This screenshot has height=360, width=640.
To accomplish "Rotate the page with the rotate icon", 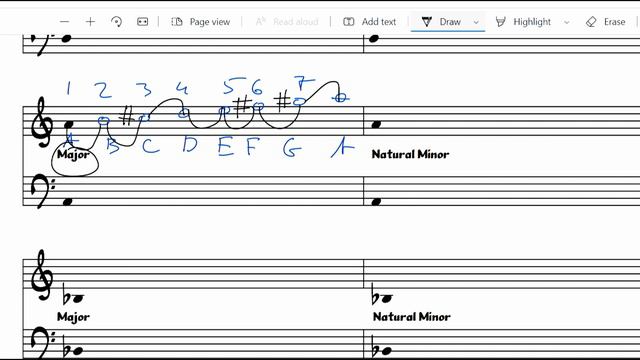I will click(x=116, y=22).
